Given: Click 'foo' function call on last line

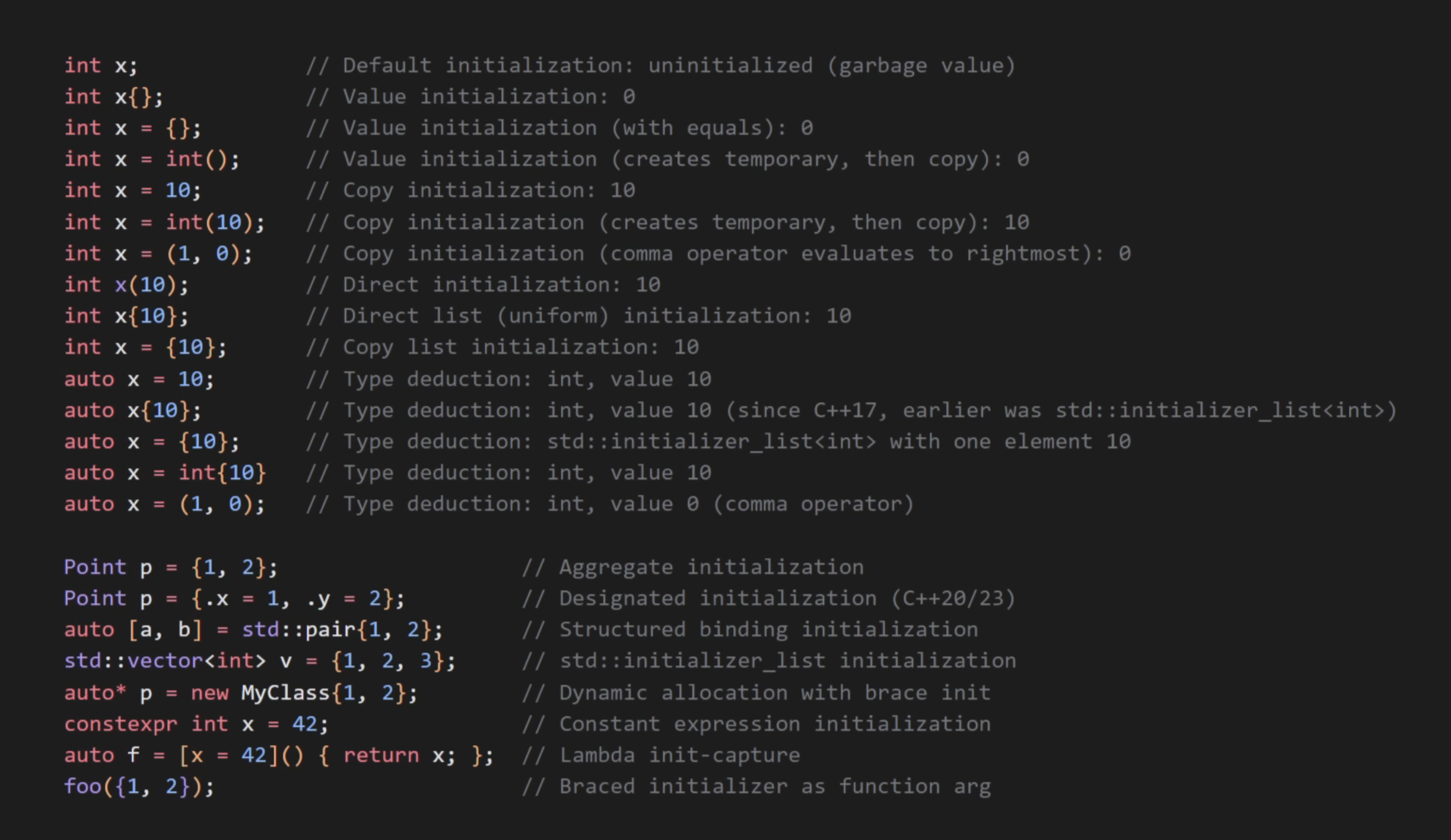Looking at the screenshot, I should (83, 786).
